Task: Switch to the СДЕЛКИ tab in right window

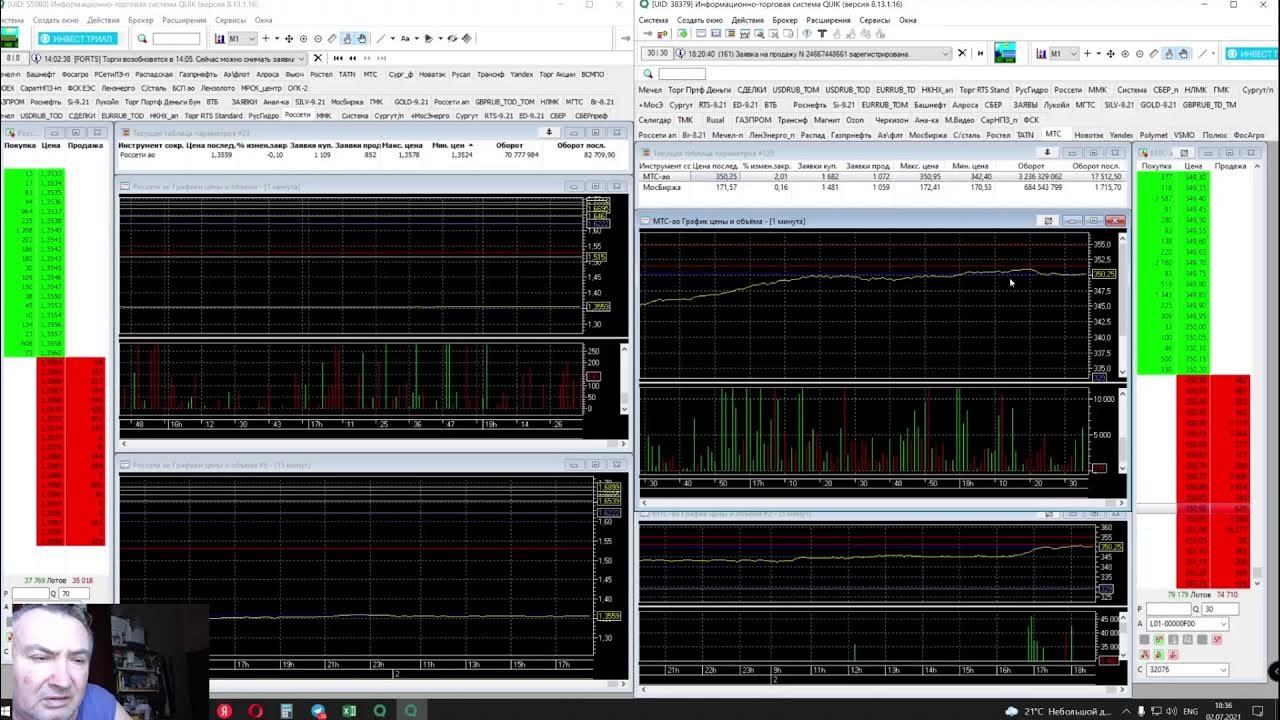Action: coord(751,90)
